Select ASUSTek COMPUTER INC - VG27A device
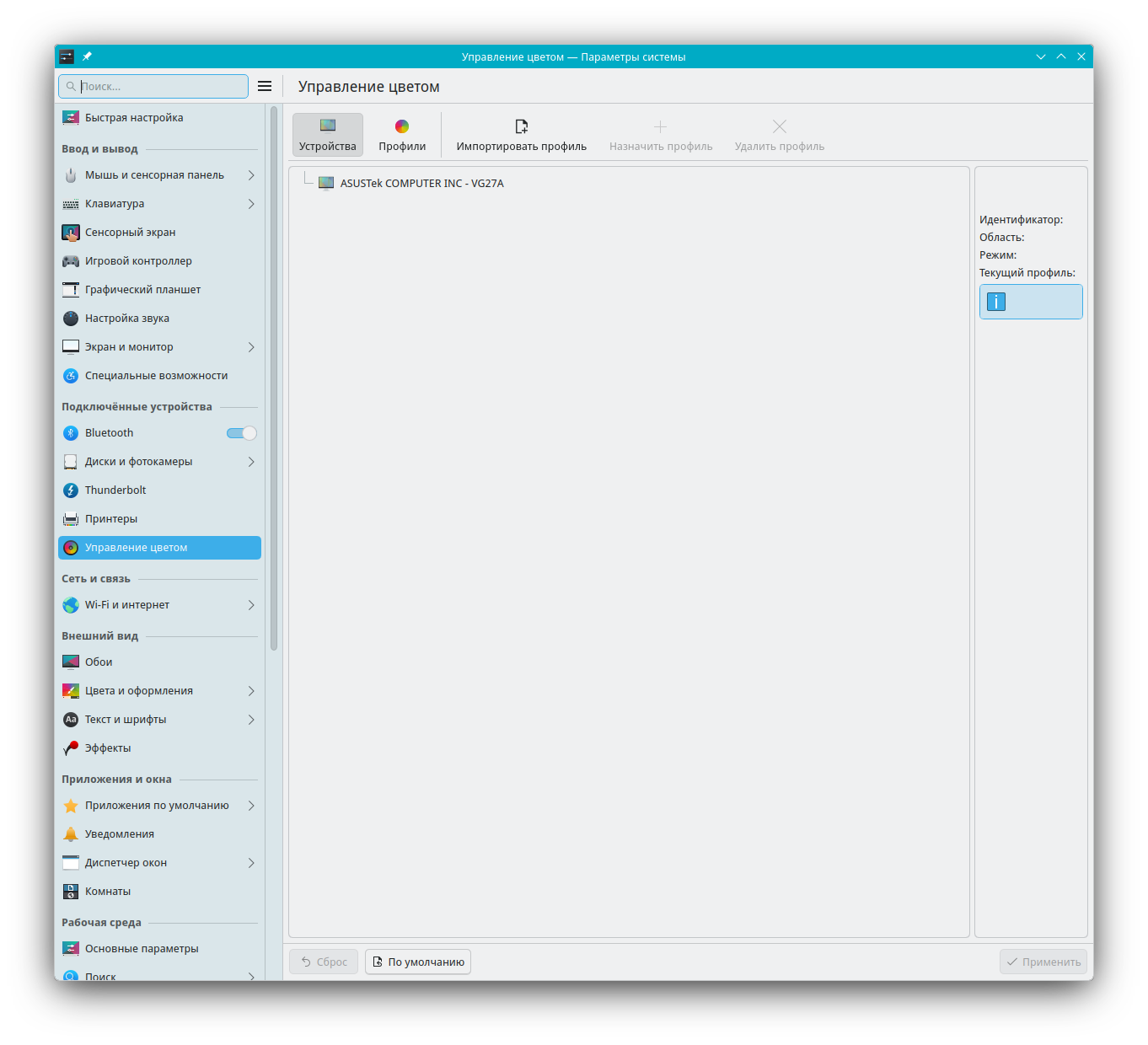 [411, 183]
